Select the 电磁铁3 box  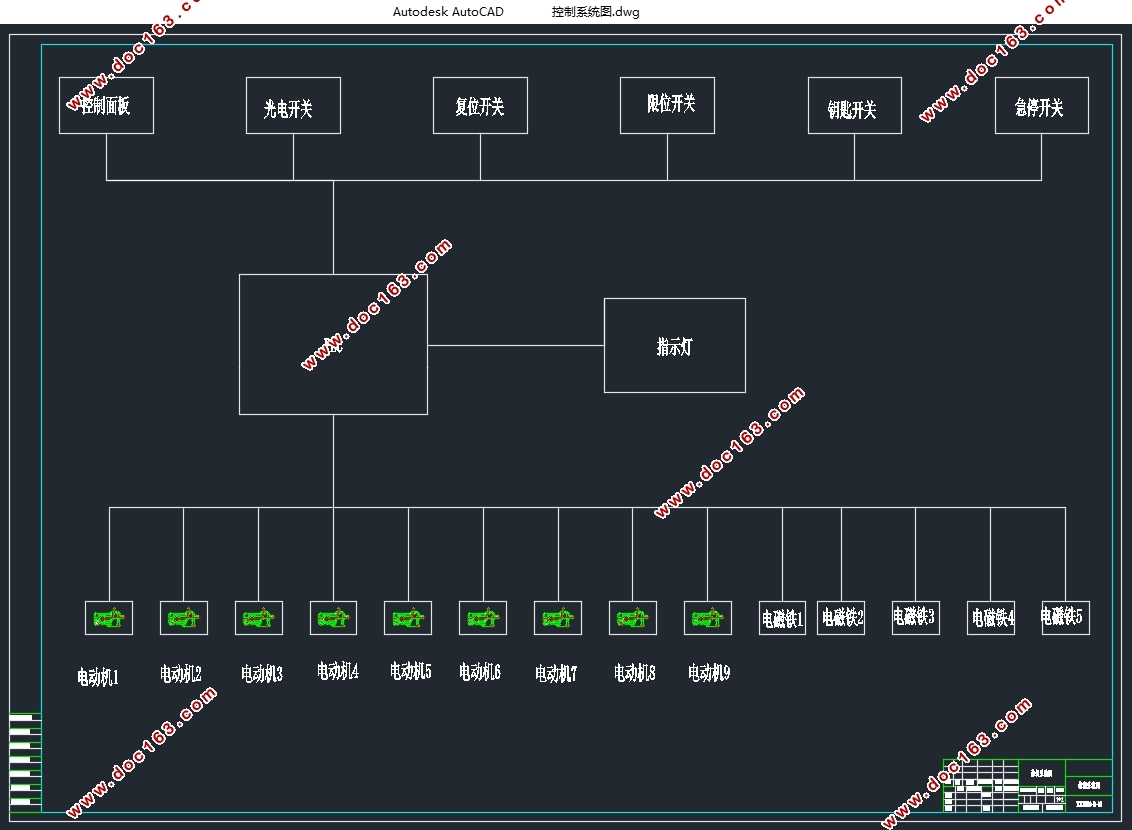click(x=915, y=617)
